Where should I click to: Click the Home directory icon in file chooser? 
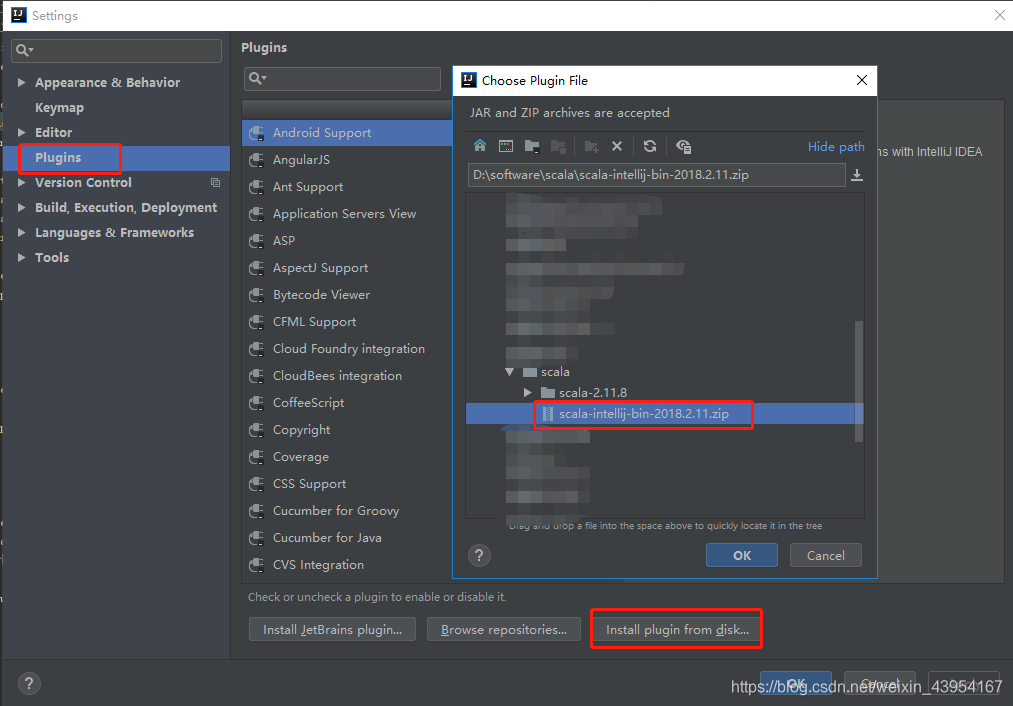click(x=480, y=146)
